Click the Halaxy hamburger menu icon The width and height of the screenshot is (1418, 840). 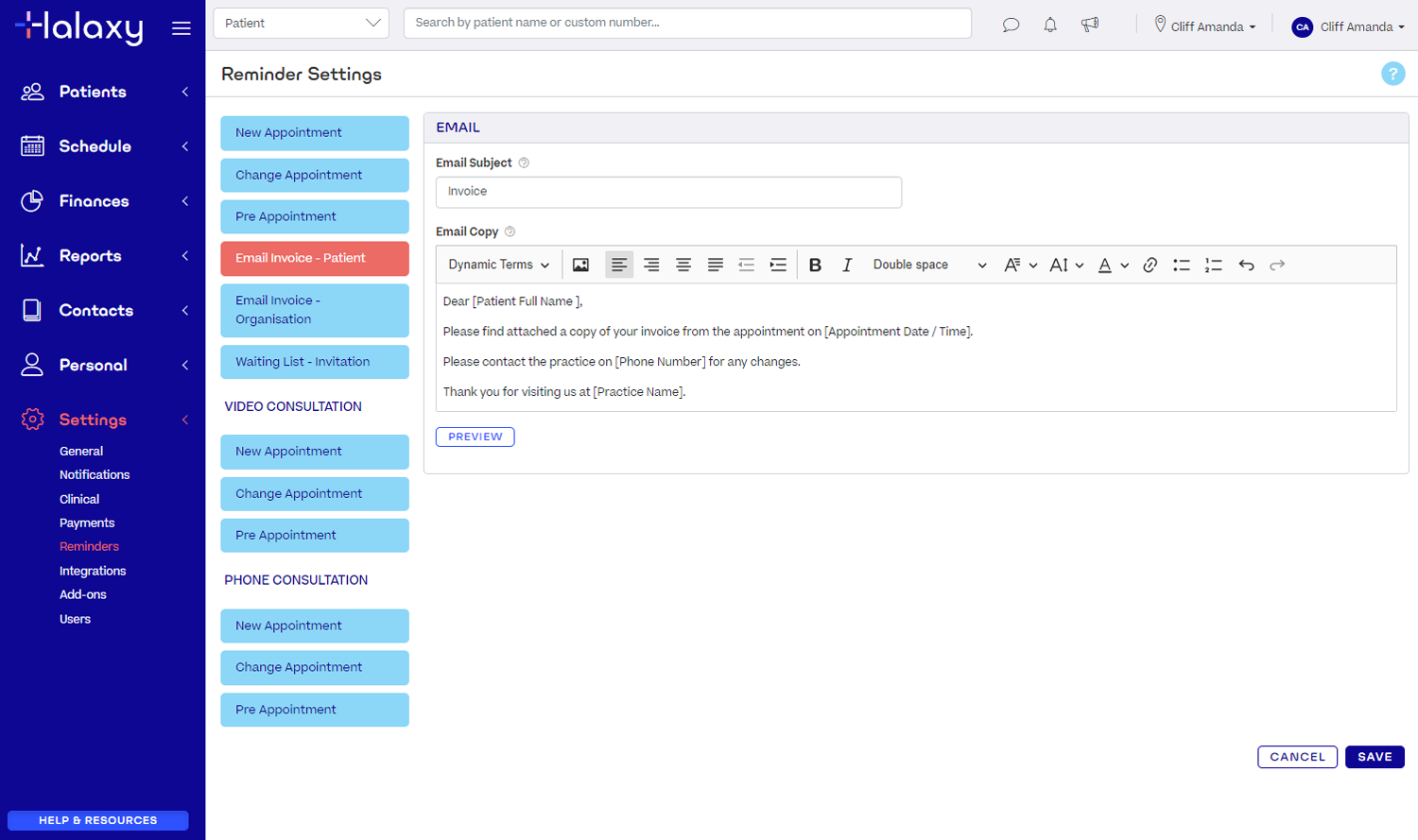[182, 27]
